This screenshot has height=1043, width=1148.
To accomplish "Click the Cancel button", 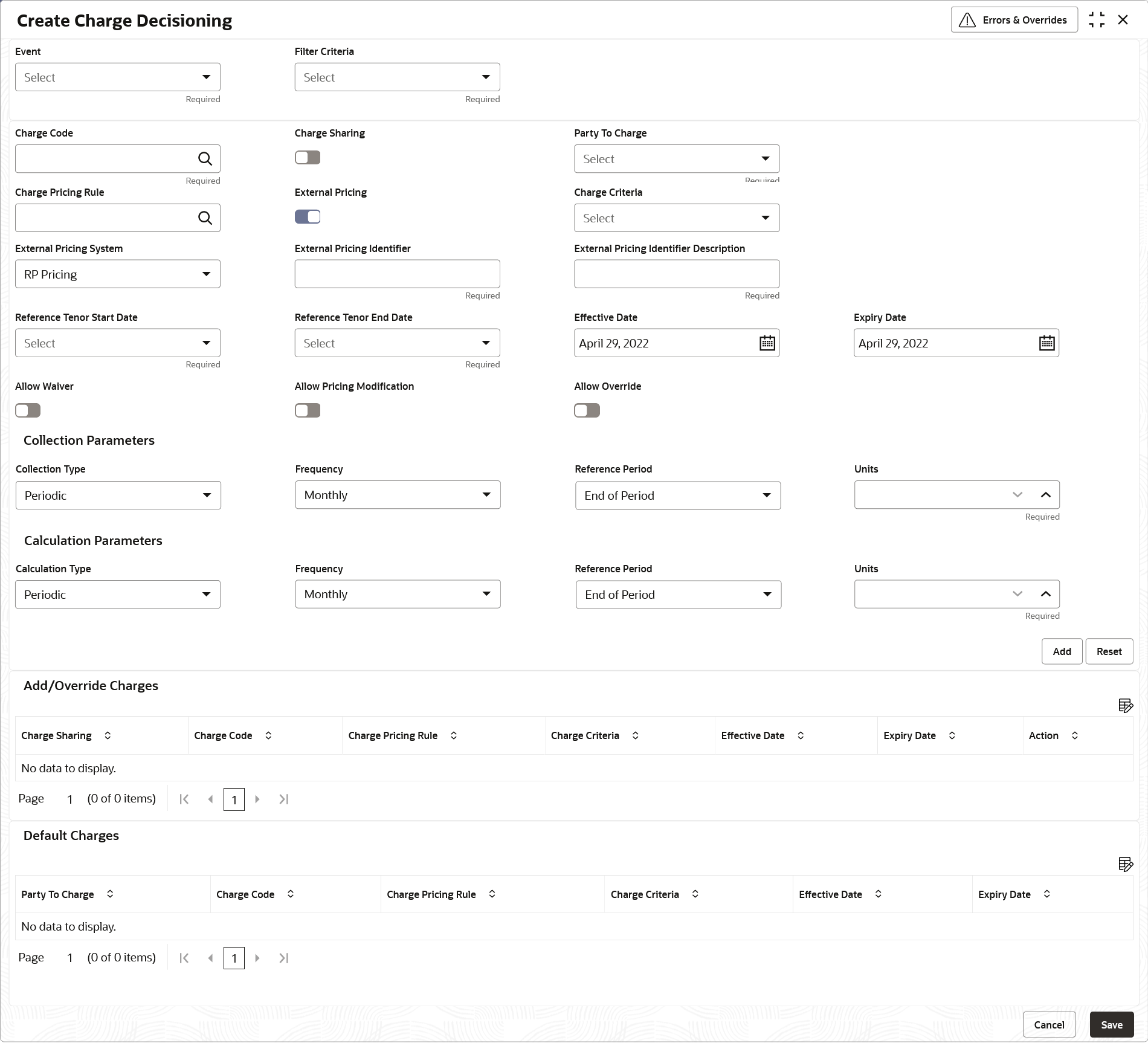I will tap(1049, 1025).
